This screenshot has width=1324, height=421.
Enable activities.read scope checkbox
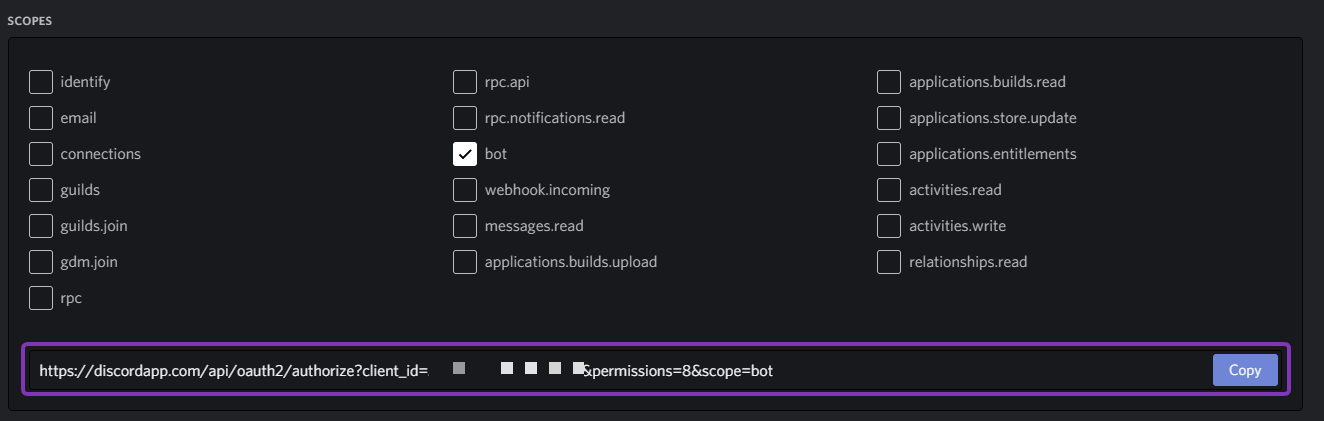[x=889, y=190]
